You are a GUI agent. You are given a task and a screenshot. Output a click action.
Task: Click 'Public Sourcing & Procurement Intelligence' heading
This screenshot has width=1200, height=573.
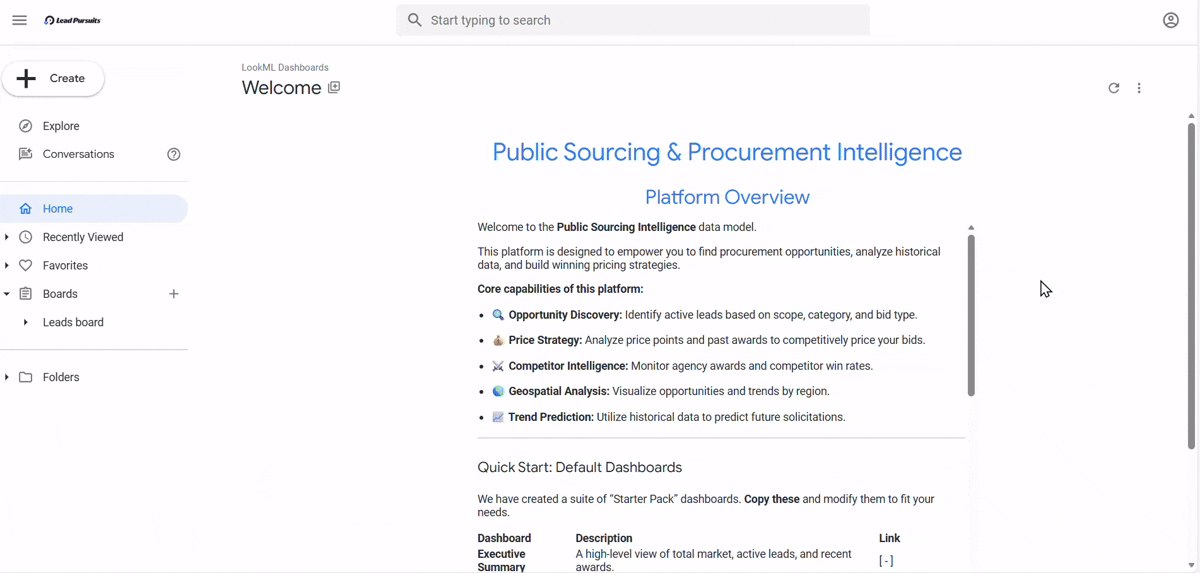727,152
